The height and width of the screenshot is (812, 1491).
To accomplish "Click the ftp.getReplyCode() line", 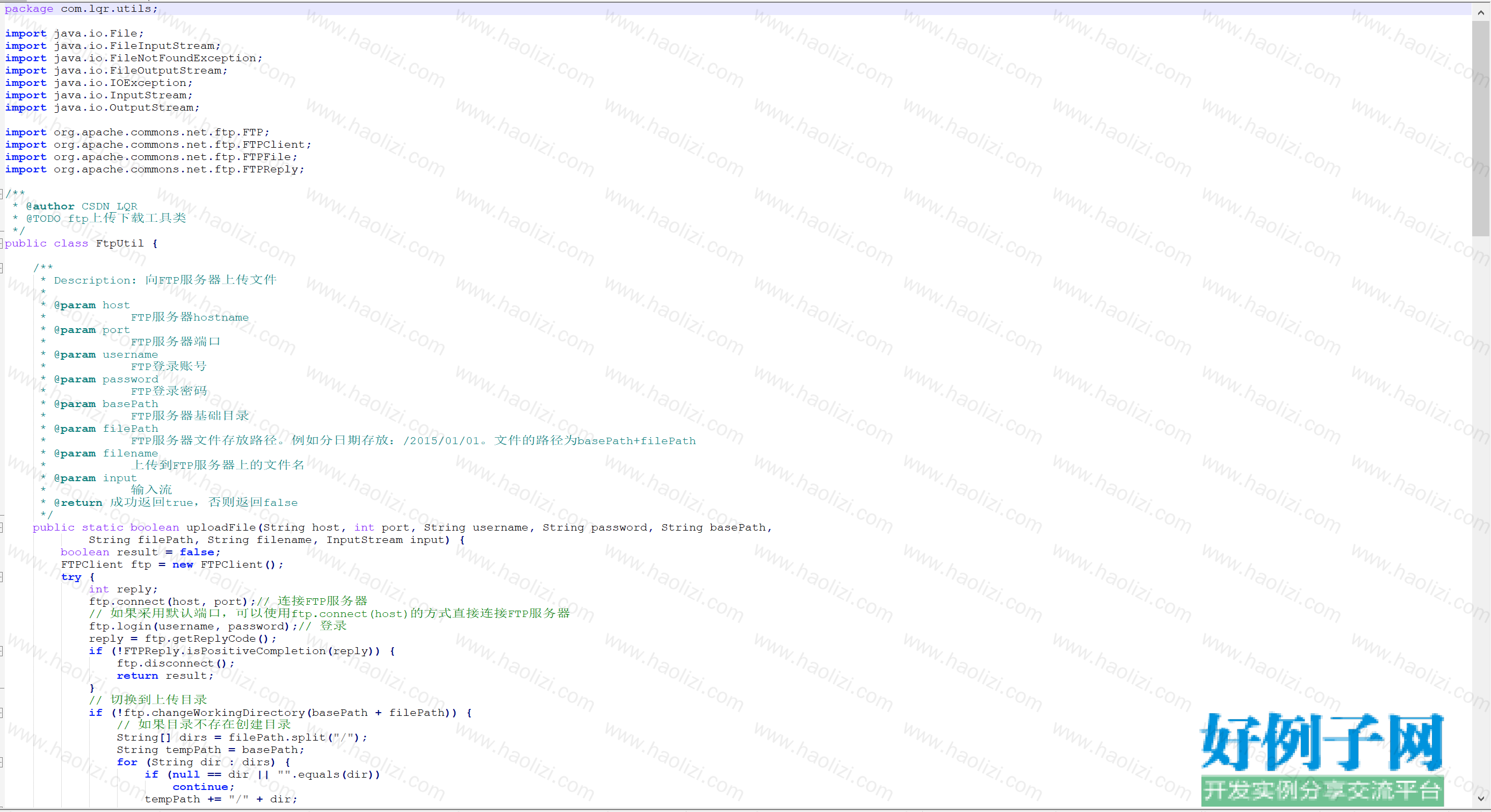I will pyautogui.click(x=182, y=639).
